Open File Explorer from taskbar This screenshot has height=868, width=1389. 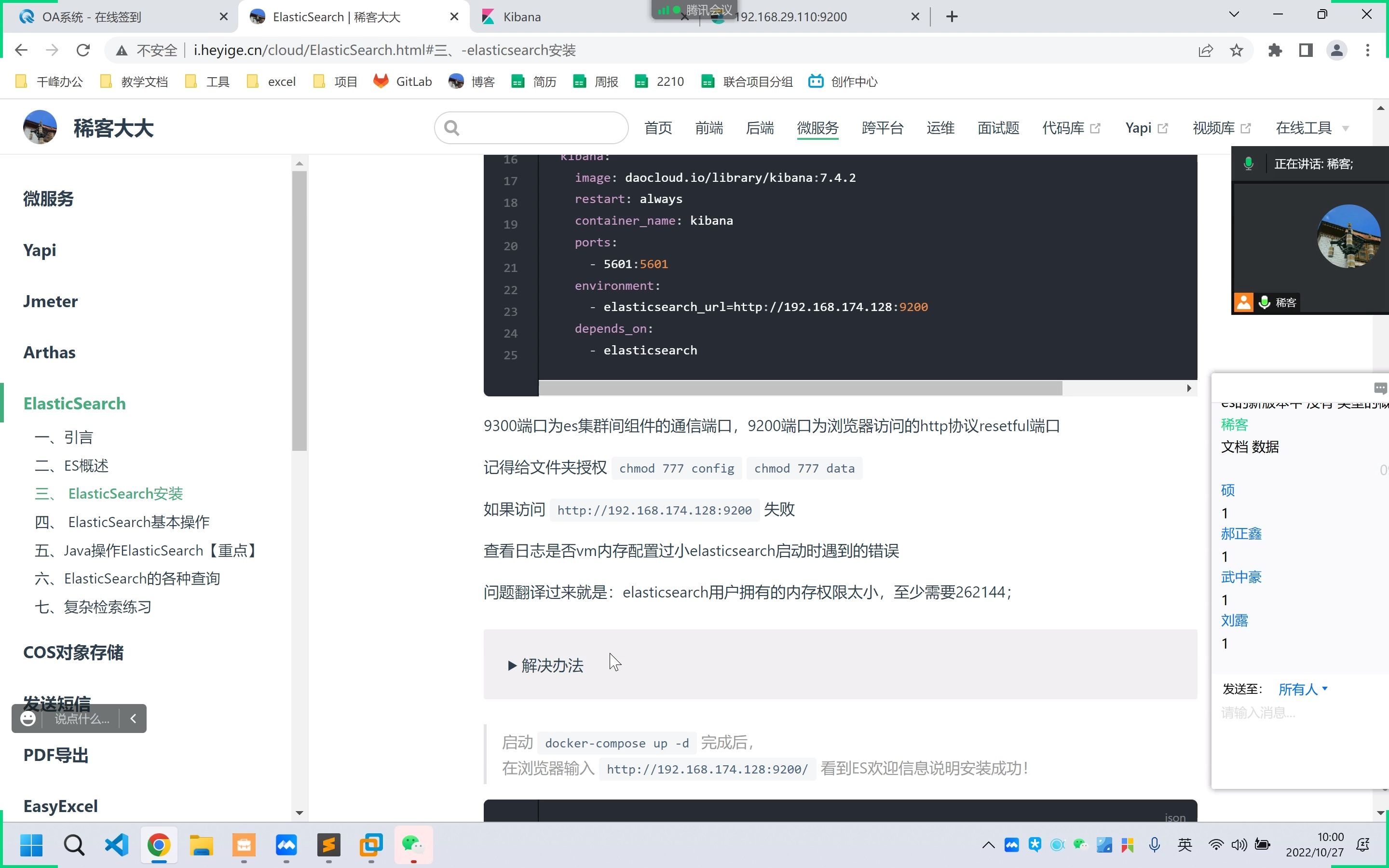(202, 845)
